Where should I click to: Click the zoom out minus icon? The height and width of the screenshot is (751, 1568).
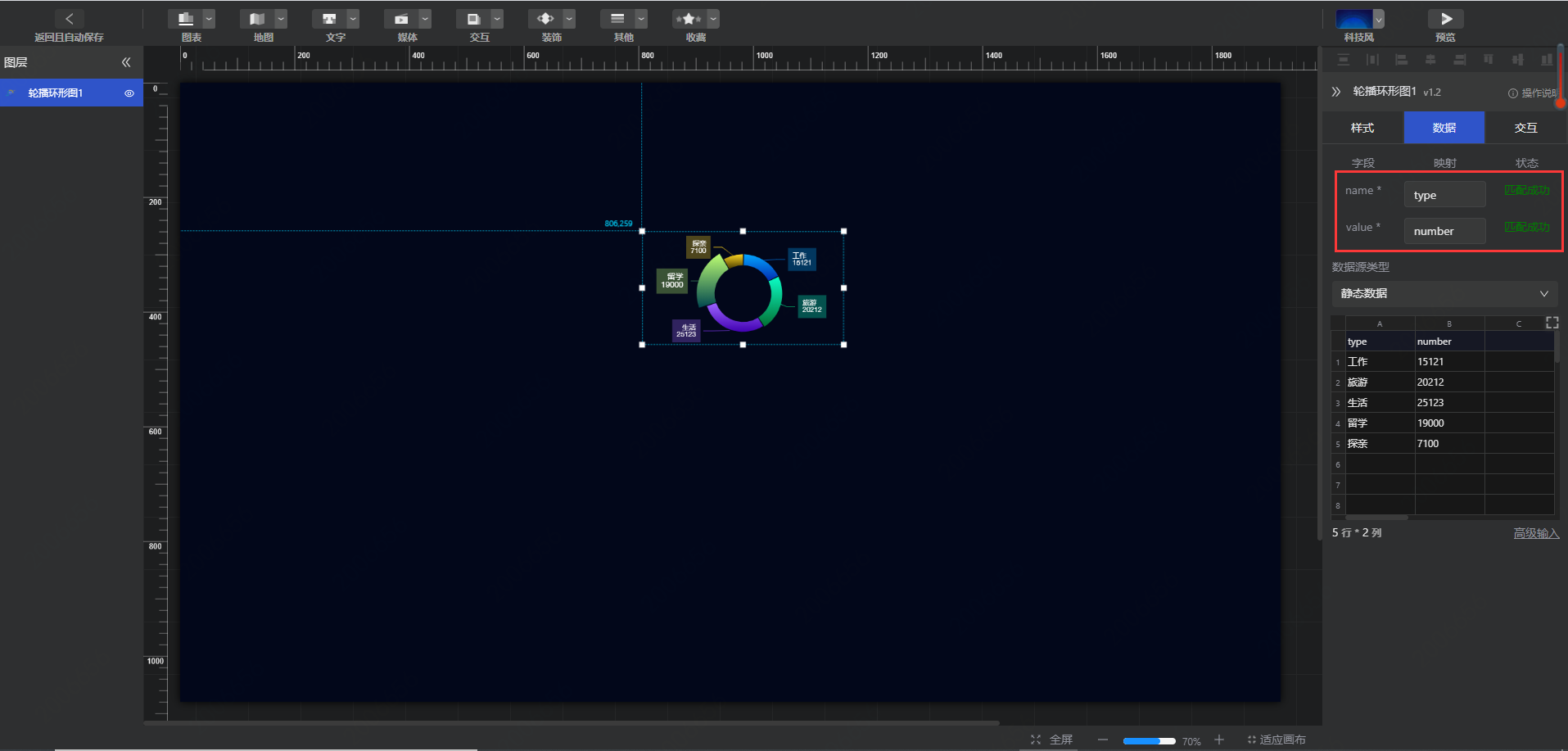[x=1103, y=740]
